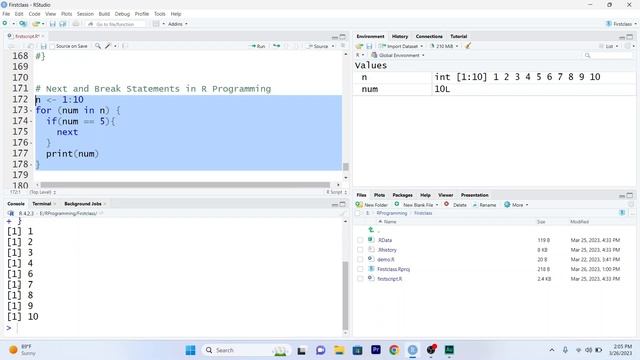Click the editor horizontal scrollbar

[185, 185]
